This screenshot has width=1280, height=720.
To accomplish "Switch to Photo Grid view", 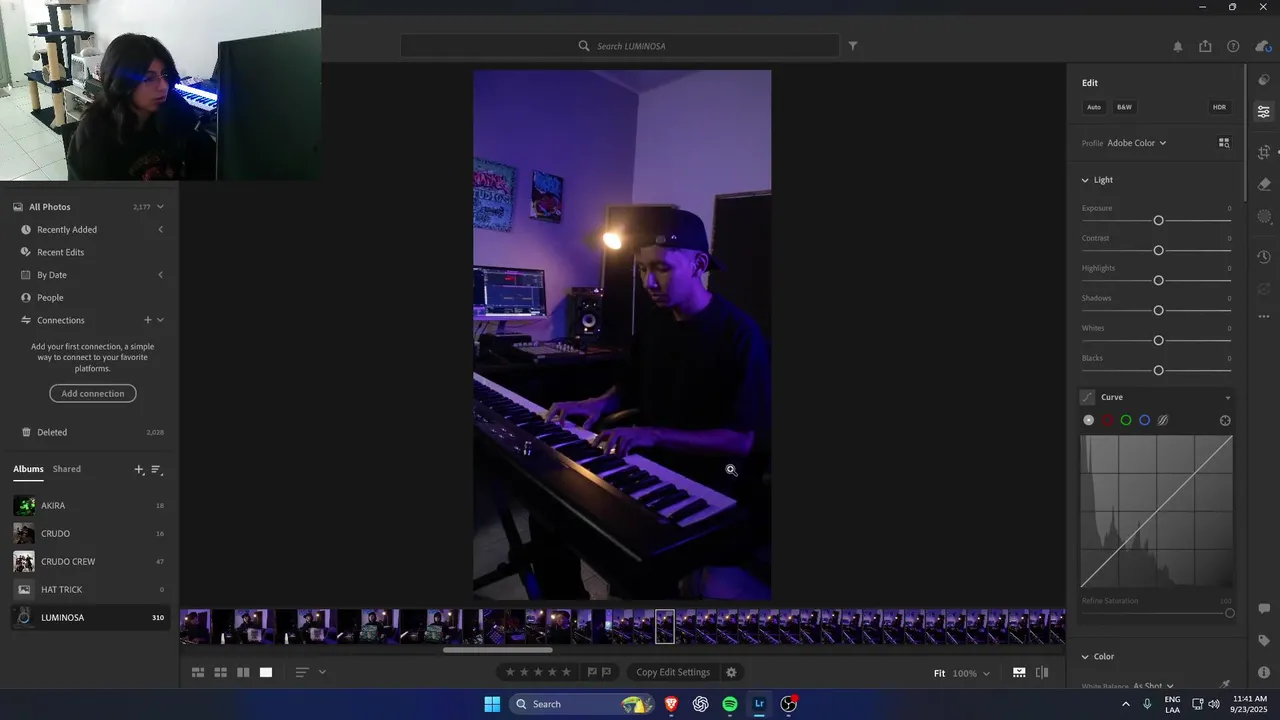I will click(x=198, y=672).
